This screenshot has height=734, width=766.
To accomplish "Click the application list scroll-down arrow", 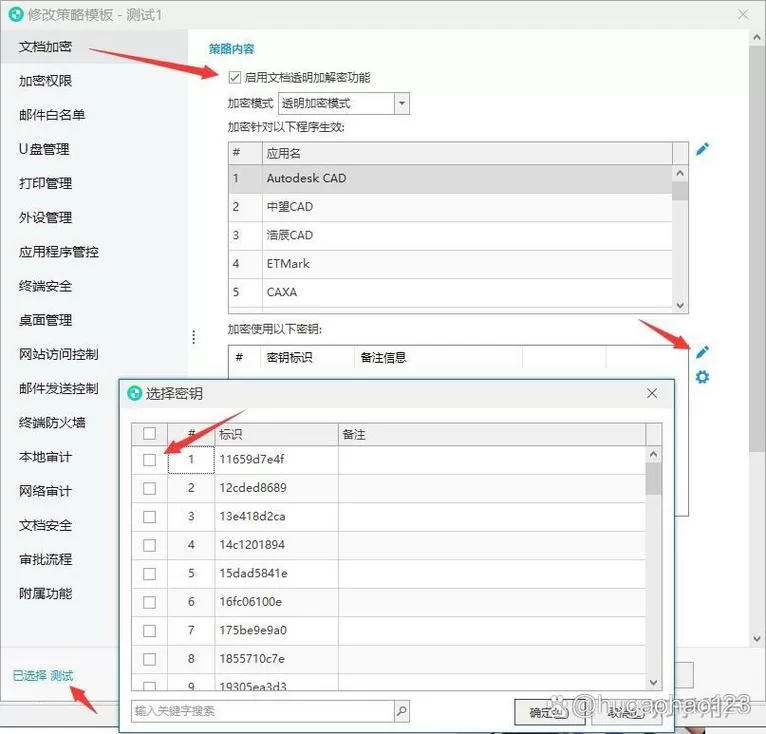I will click(680, 305).
